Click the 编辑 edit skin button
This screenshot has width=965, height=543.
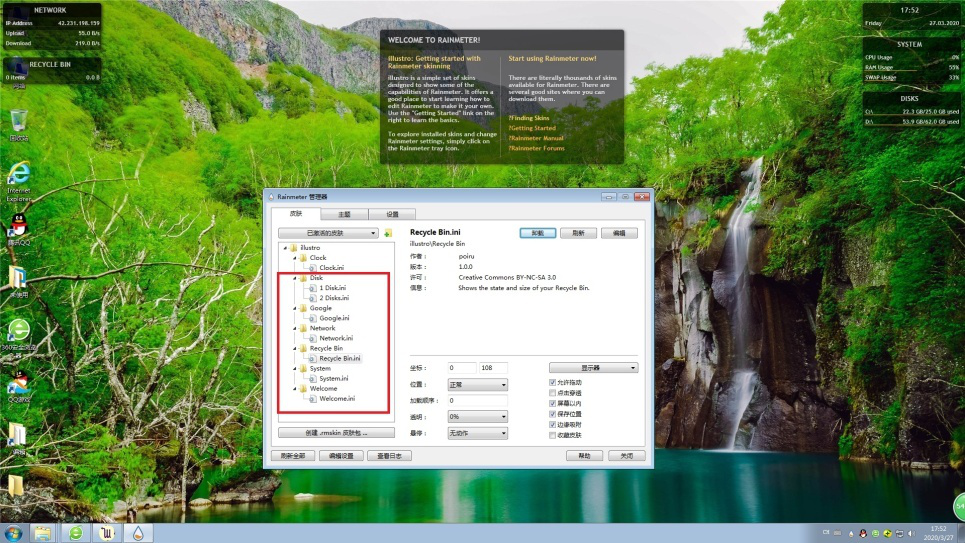click(x=619, y=233)
